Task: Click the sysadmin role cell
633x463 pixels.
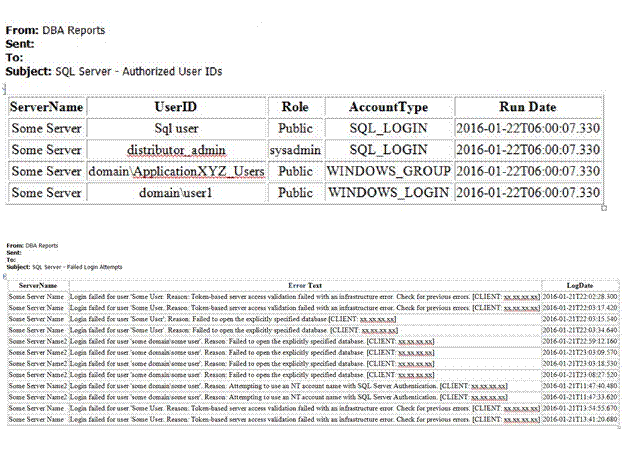Action: coord(295,150)
